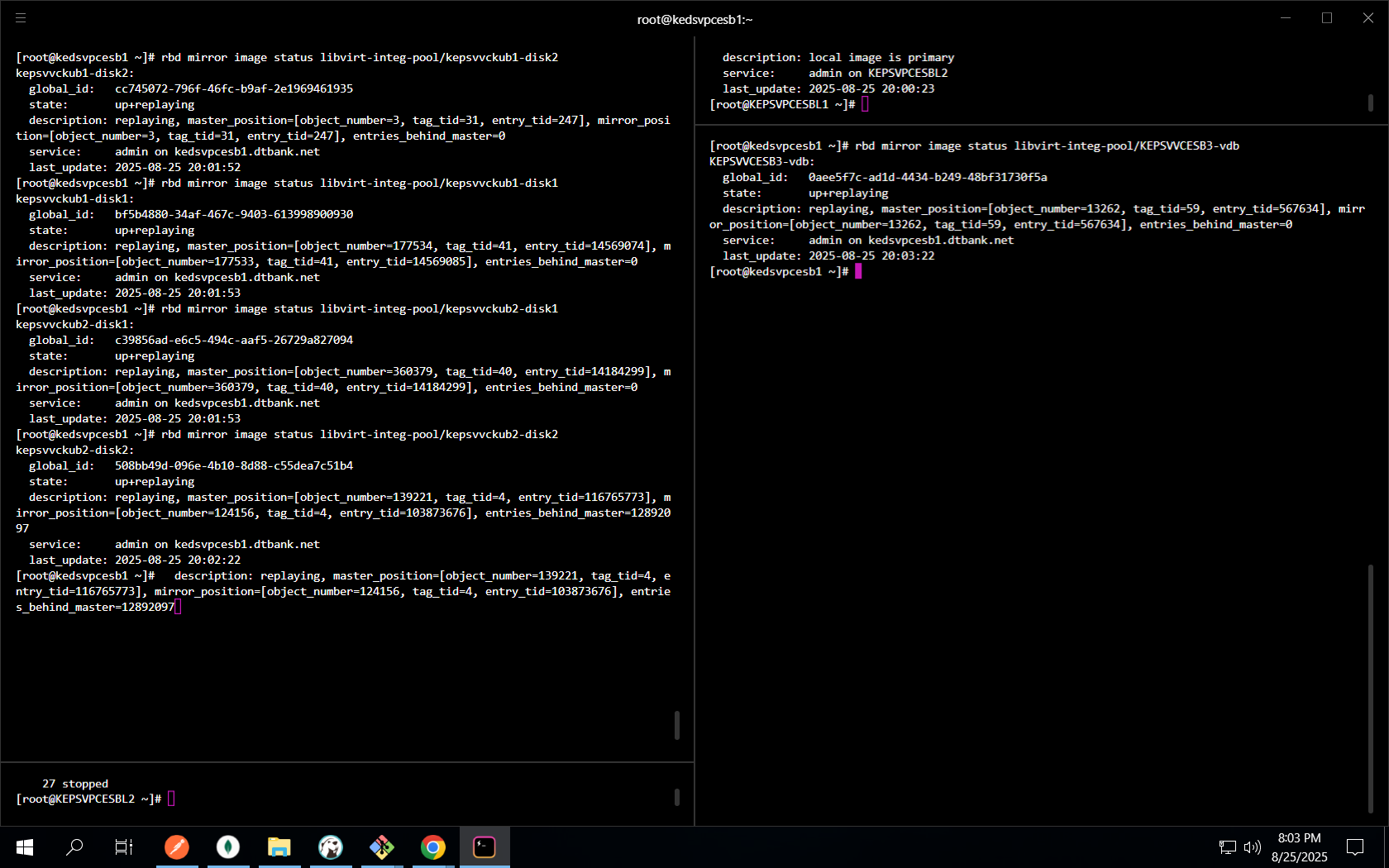Viewport: 1389px width, 868px height.
Task: Switch to DBeaver in the taskbar
Action: (x=331, y=847)
